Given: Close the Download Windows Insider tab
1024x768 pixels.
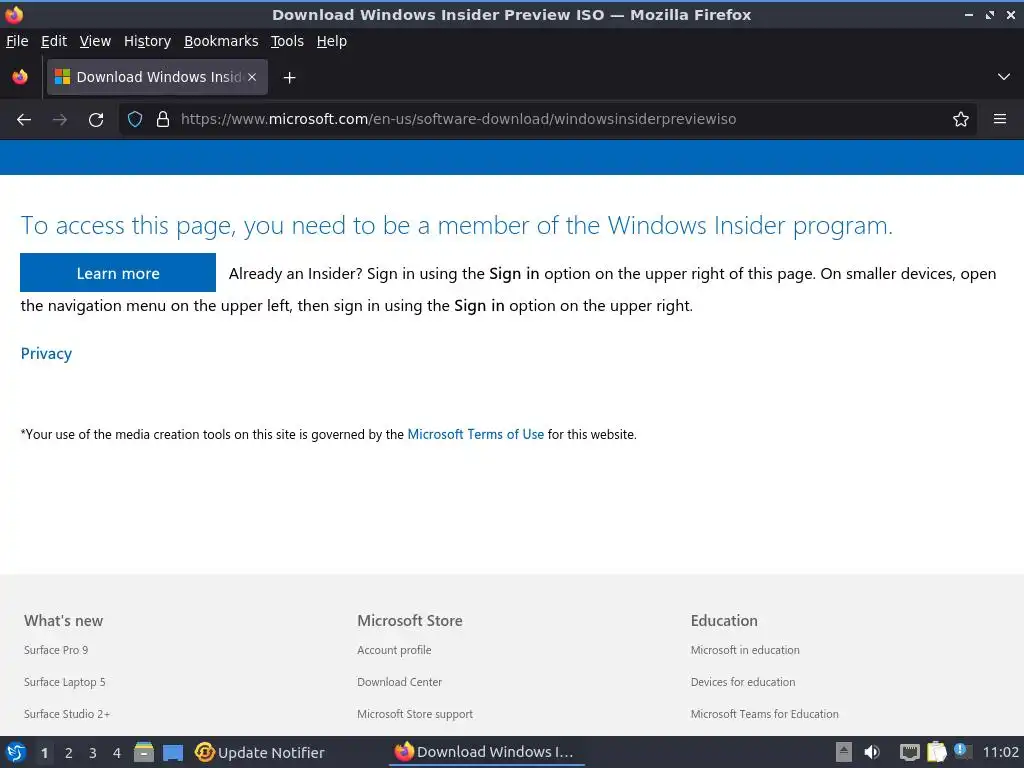Looking at the screenshot, I should tap(252, 77).
